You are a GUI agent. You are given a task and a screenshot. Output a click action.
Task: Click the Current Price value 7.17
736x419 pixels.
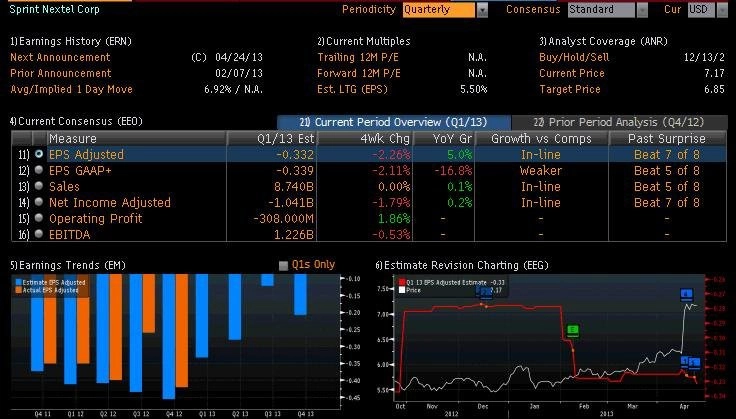pos(714,73)
